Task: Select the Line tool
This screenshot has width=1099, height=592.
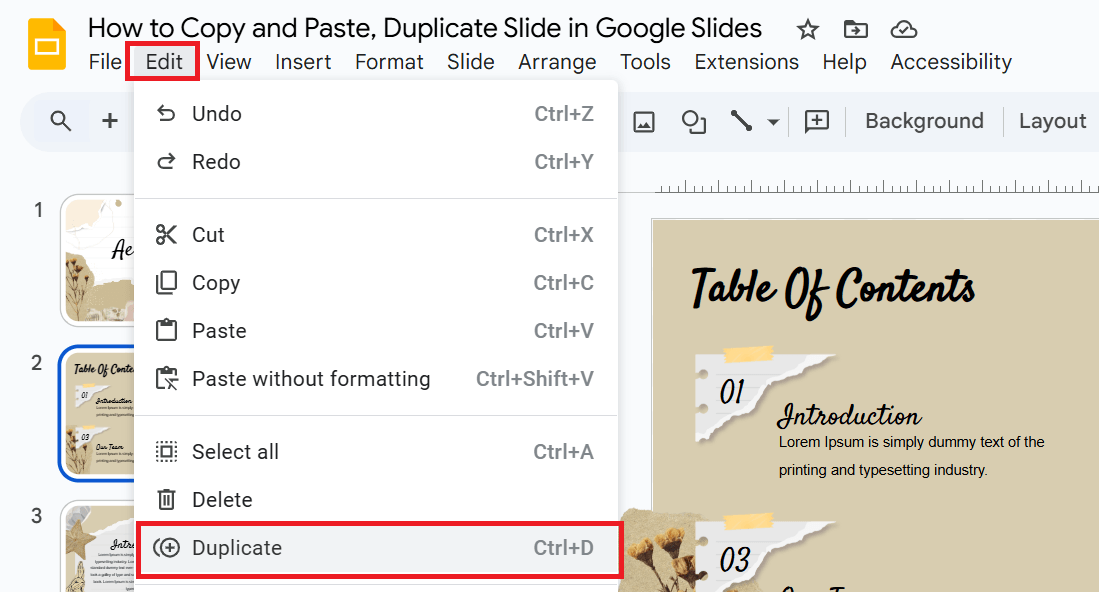Action: (741, 120)
